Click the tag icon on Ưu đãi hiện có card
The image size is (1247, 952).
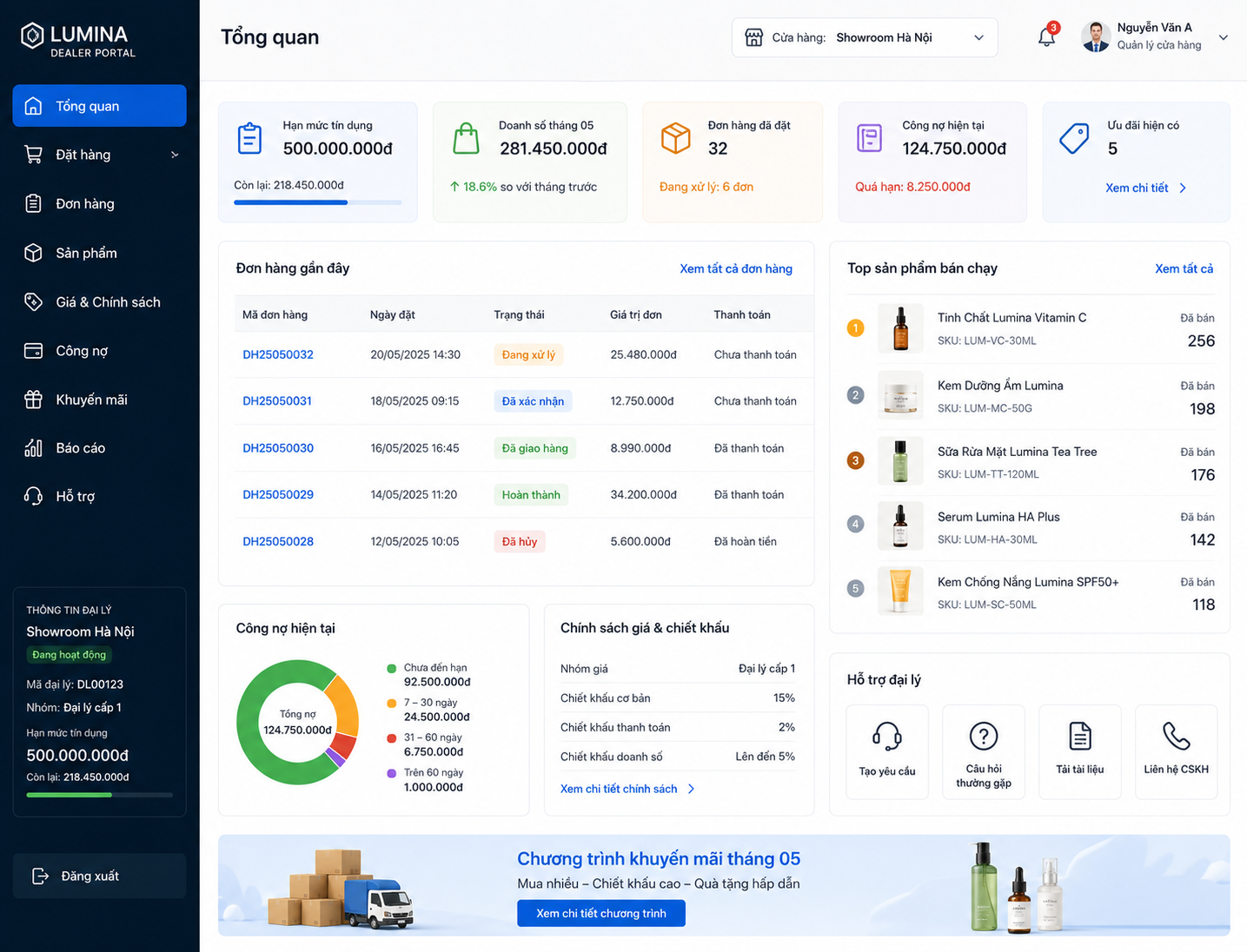pos(1075,138)
